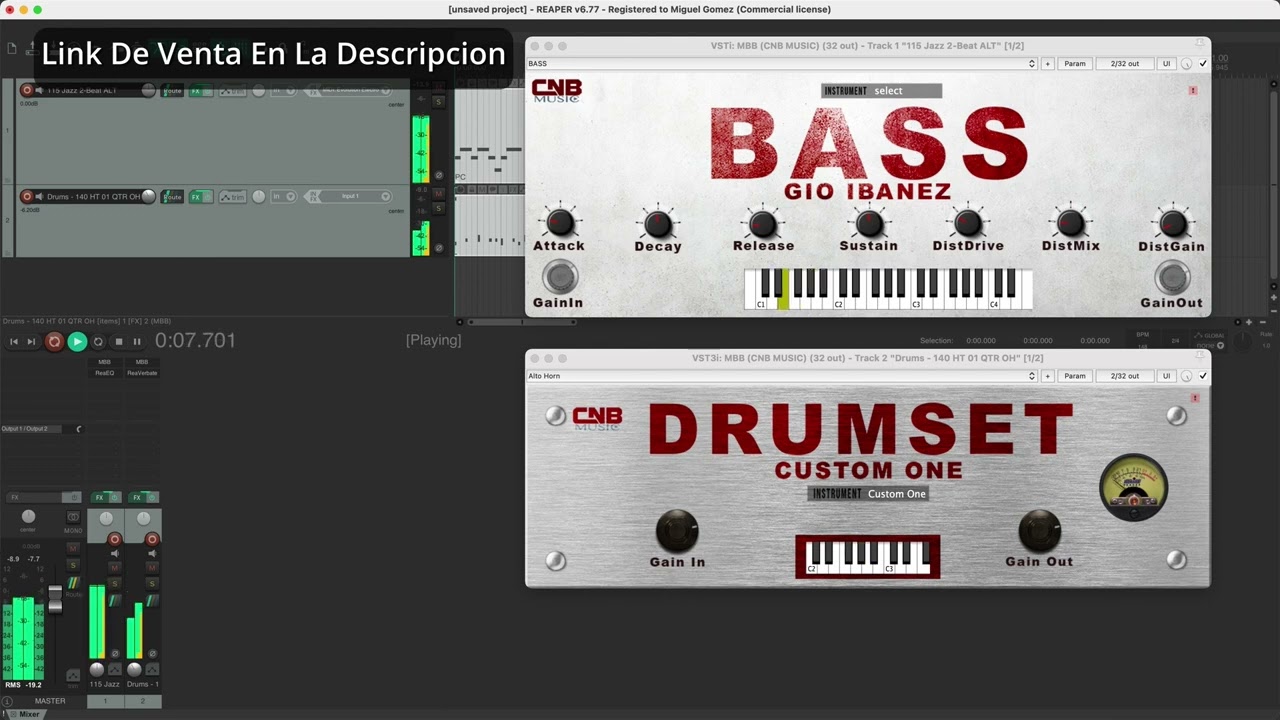Open FX on Drums mixer strip

137,497
